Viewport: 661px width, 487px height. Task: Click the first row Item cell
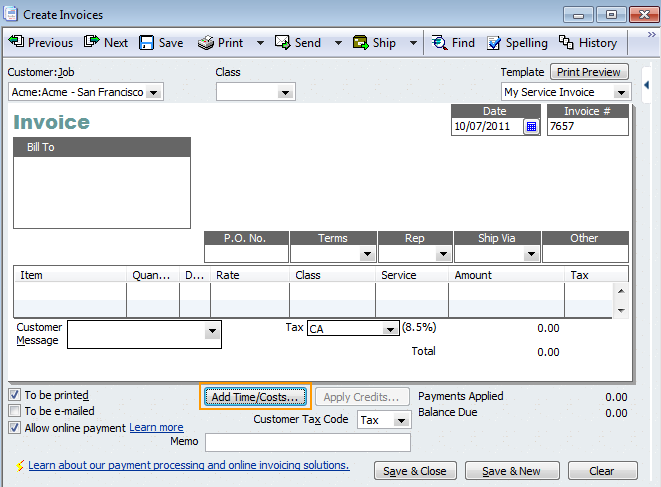point(70,291)
